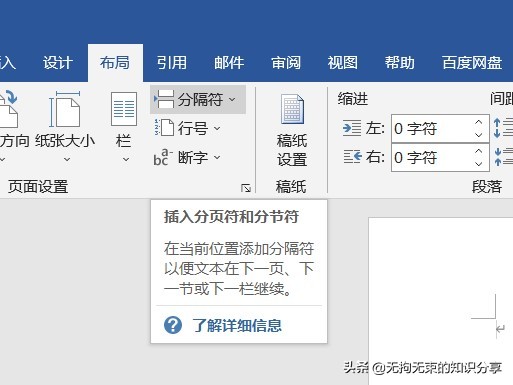Viewport: 513px width, 385px height.
Task: Select the 布局 ribbon tab
Action: click(115, 63)
